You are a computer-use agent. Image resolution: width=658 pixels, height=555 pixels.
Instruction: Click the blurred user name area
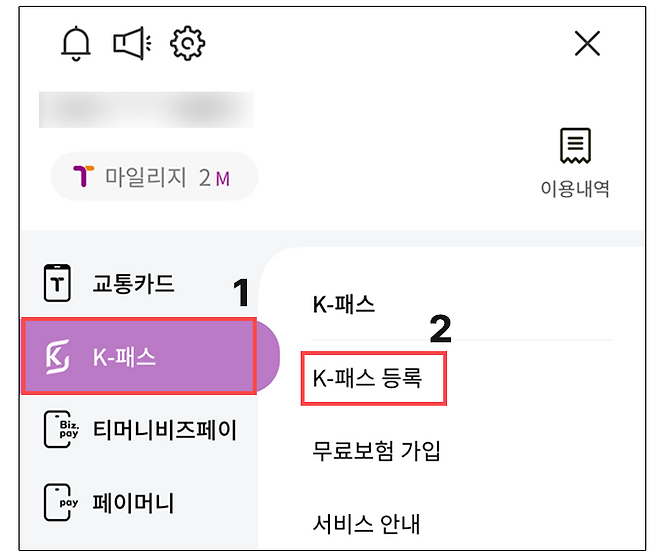[146, 110]
